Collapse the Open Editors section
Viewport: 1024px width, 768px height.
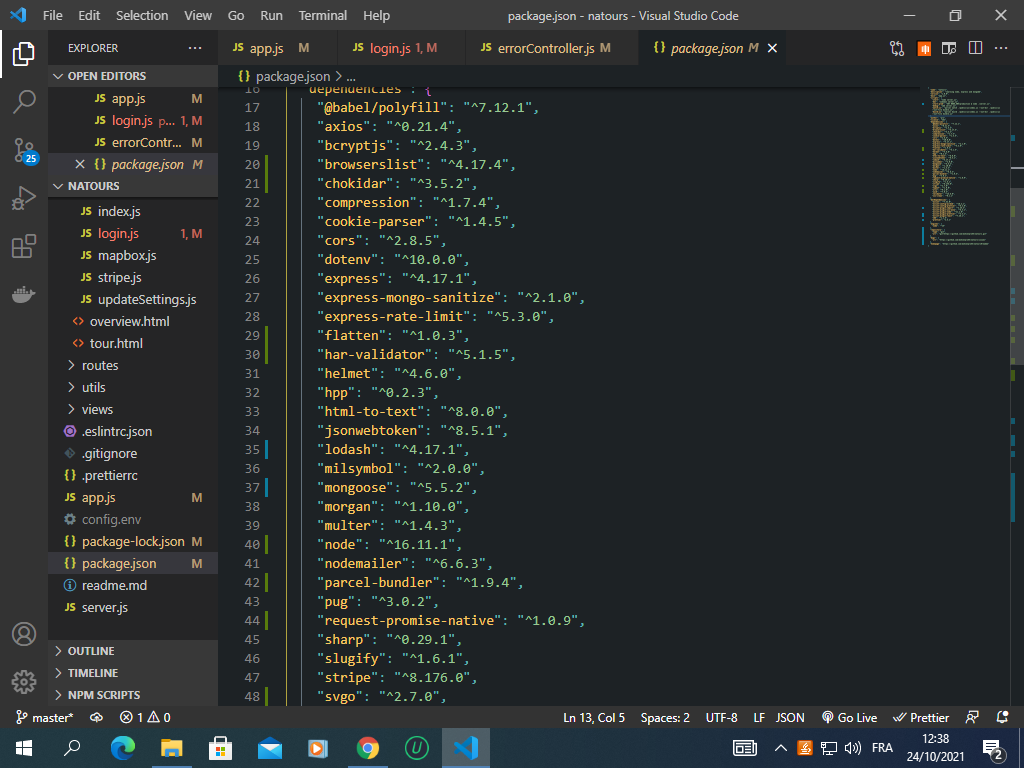tap(133, 76)
